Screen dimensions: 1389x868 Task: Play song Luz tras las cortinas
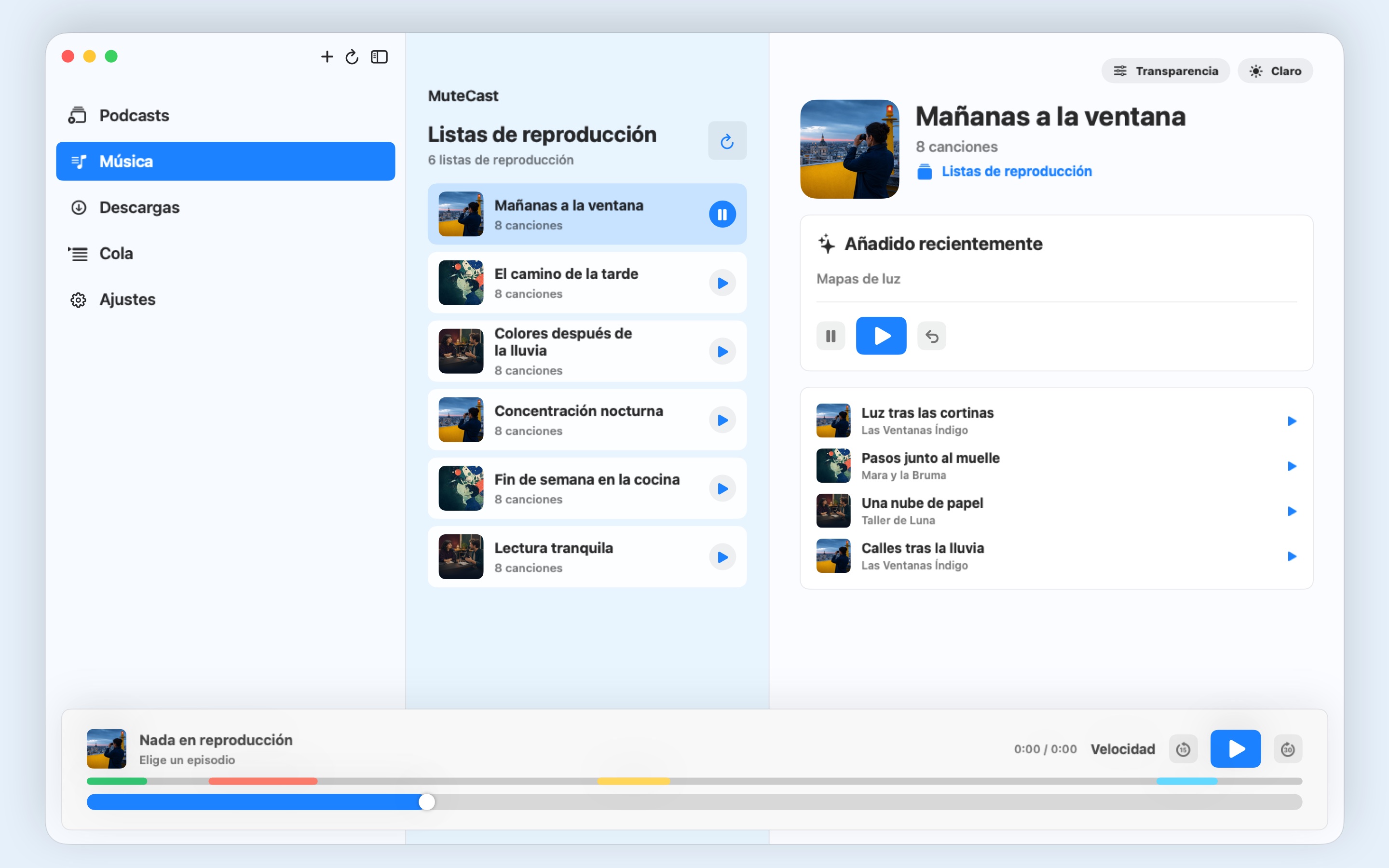pos(1292,421)
